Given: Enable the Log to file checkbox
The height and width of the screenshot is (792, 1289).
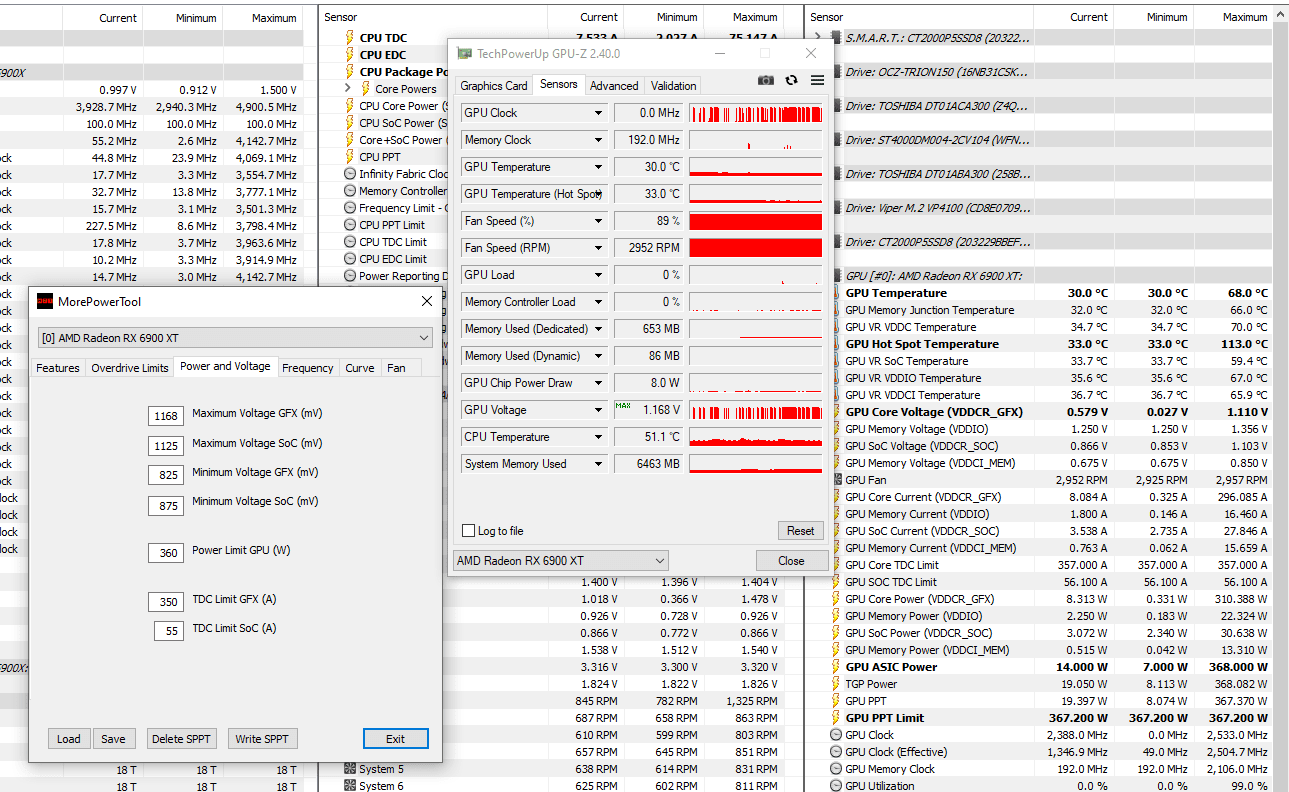Looking at the screenshot, I should 469,531.
